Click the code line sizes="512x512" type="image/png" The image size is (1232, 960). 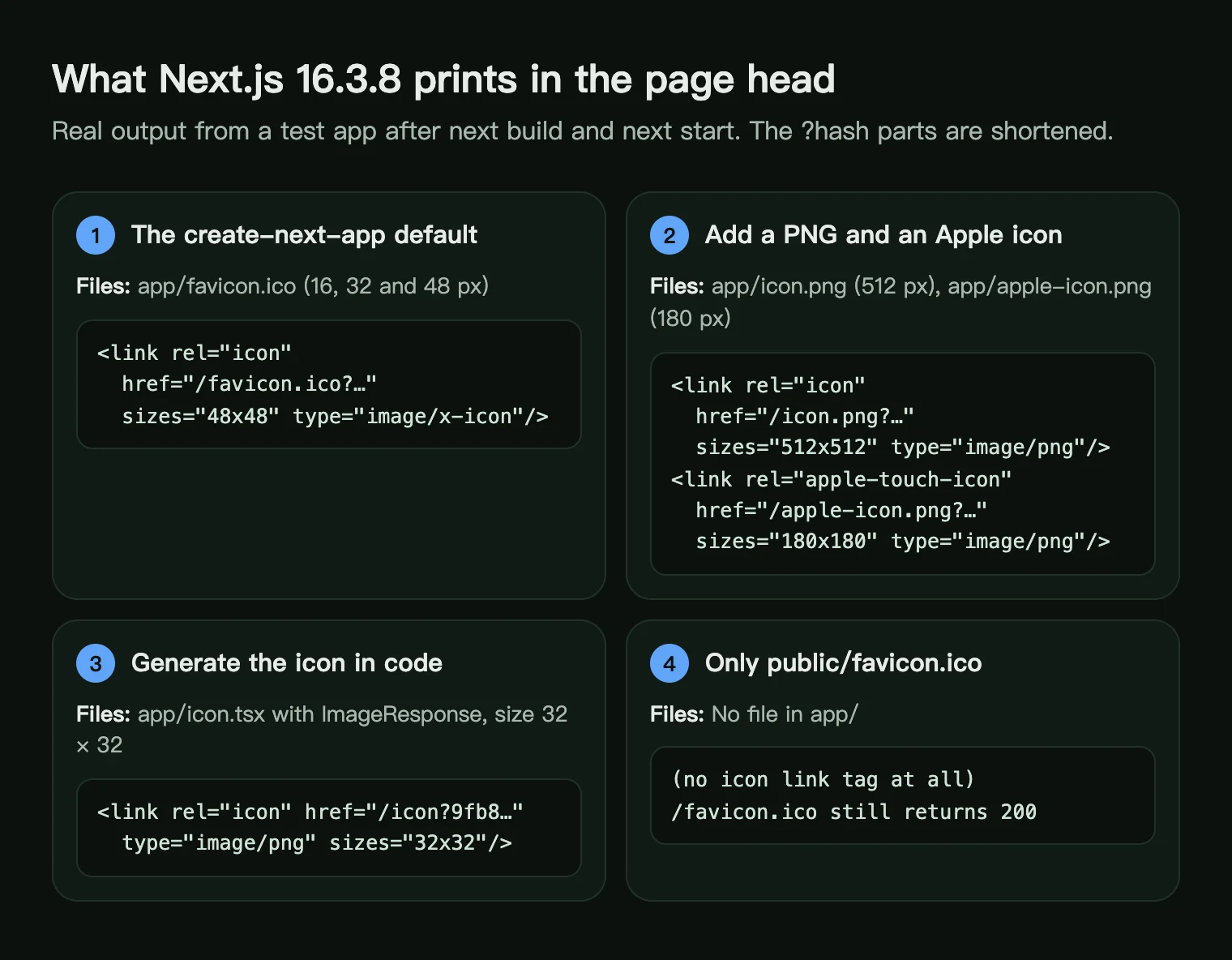click(x=903, y=447)
